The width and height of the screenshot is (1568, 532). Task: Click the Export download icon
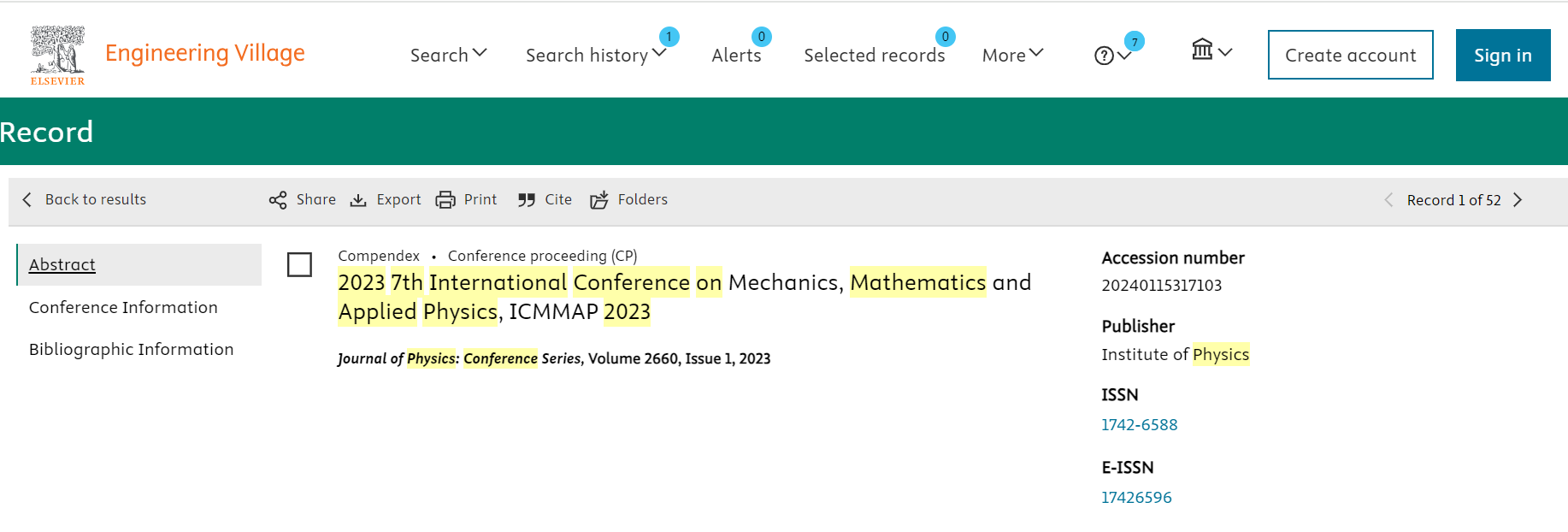[358, 200]
